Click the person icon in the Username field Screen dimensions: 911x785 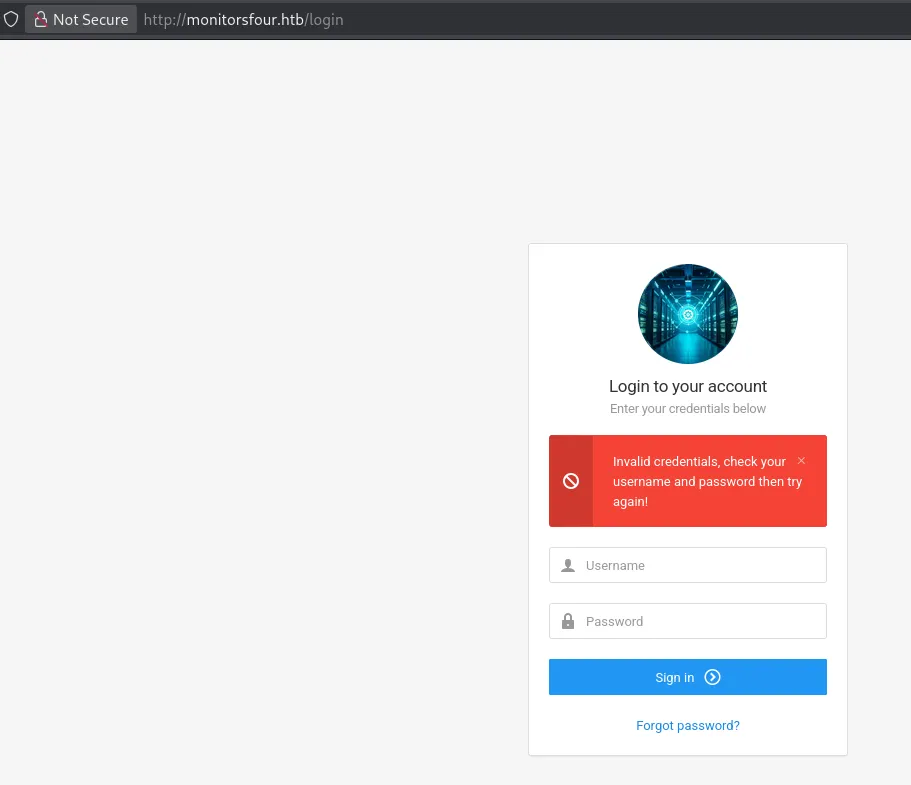[x=568, y=566]
